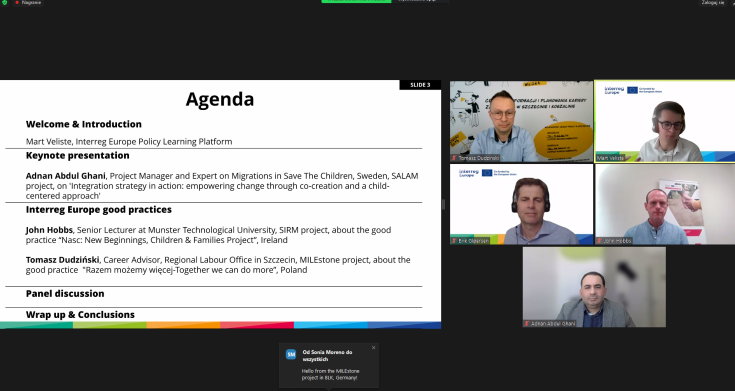Click the Nagranie recording label
735x391 pixels.
coord(31,2)
